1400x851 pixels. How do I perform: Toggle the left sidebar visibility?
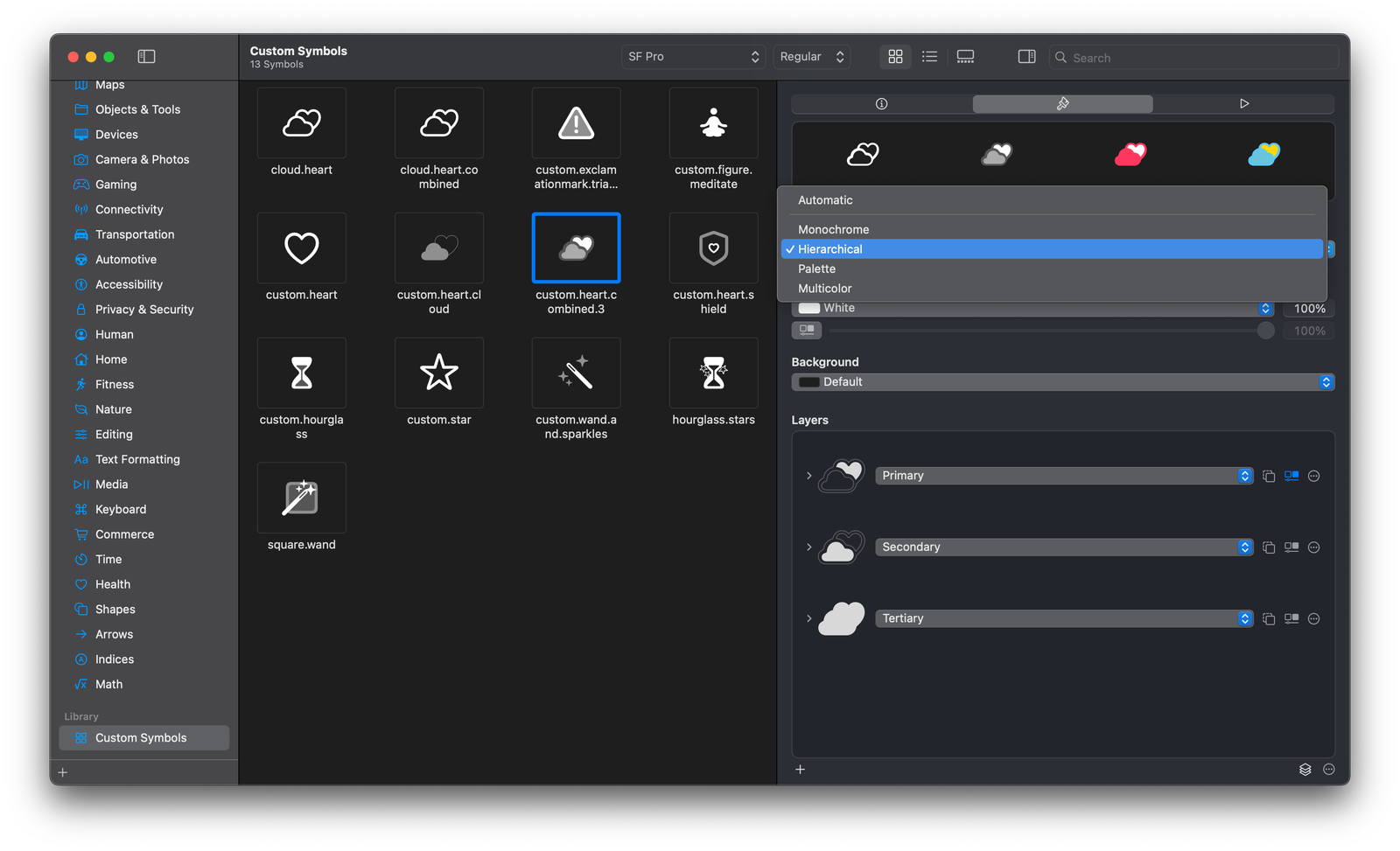point(146,56)
